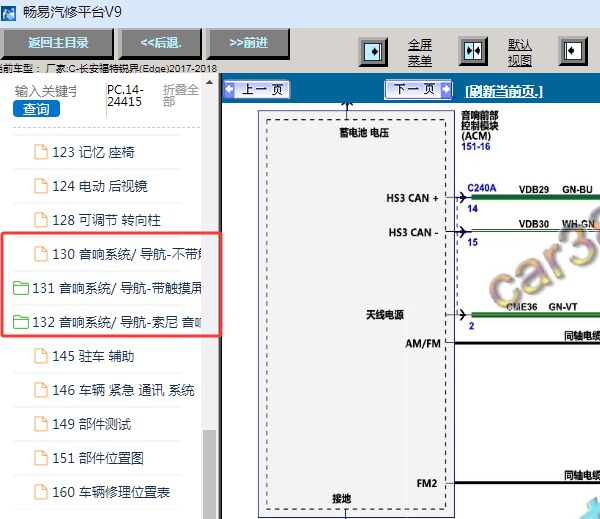
Task: Click the 音响前部控制模块 (ACM) label
Action: (479, 126)
